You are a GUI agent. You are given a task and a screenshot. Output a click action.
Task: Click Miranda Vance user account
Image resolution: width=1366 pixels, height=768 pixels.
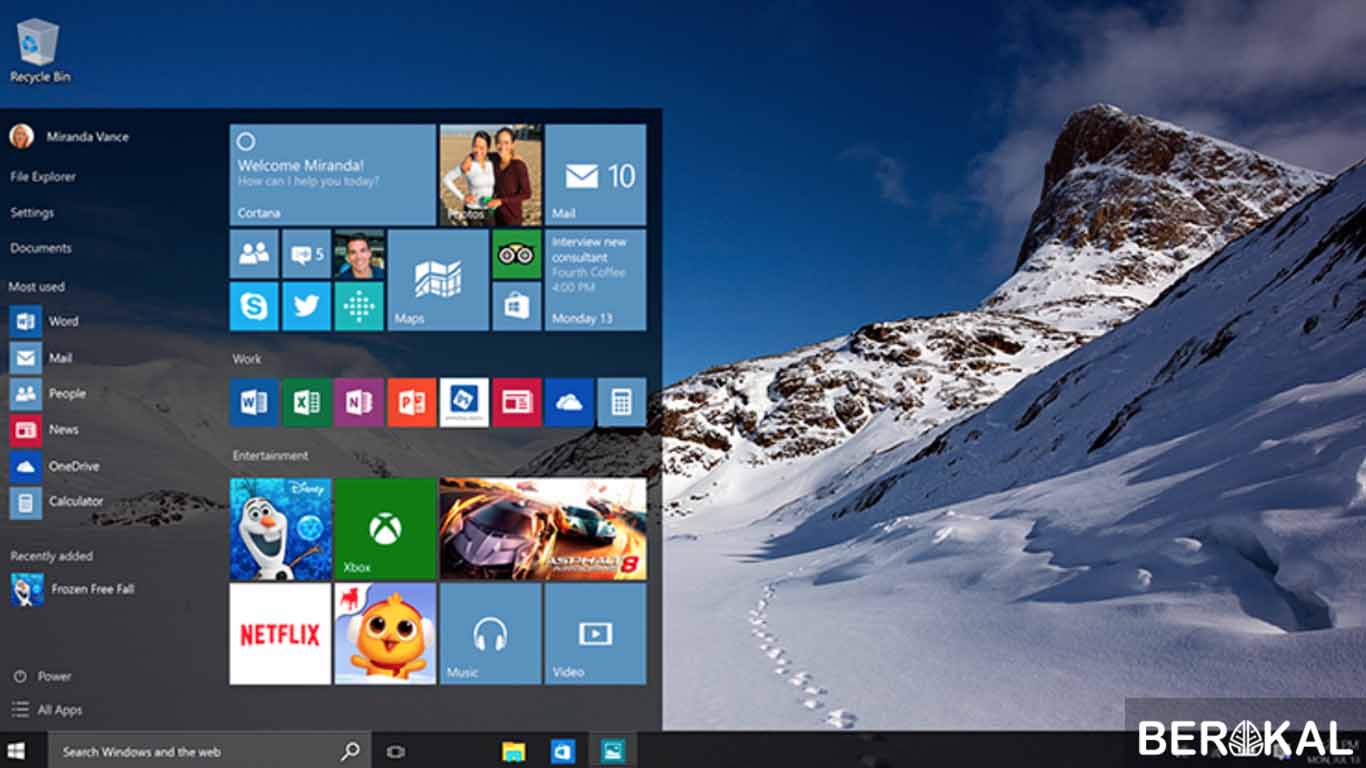click(x=69, y=137)
